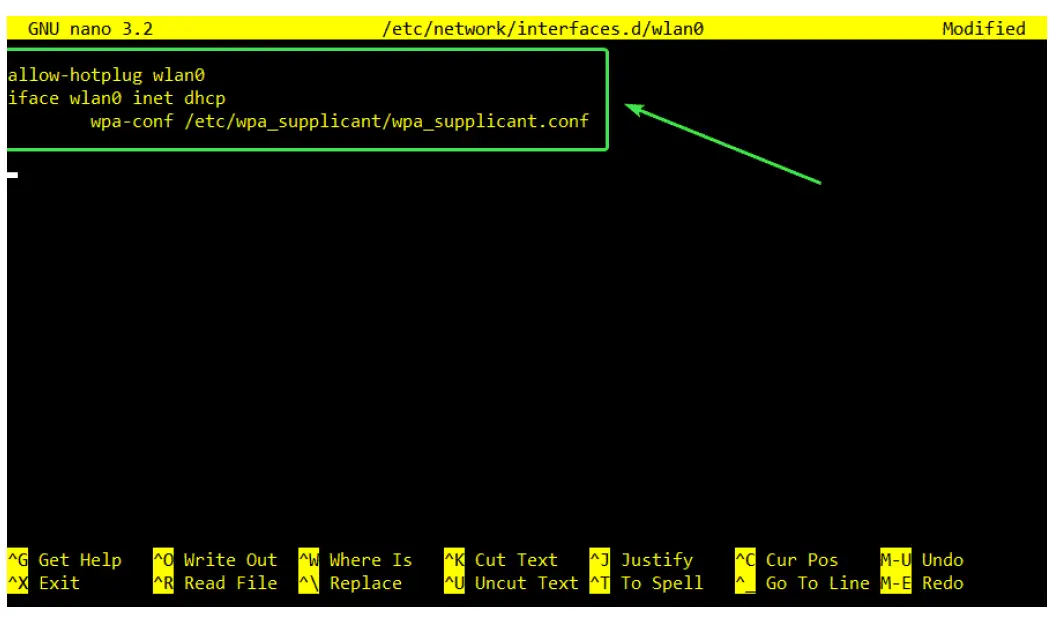Click the ^G Get Help shortcut
Image resolution: width=1053 pixels, height=617 pixels.
[x=65, y=560]
